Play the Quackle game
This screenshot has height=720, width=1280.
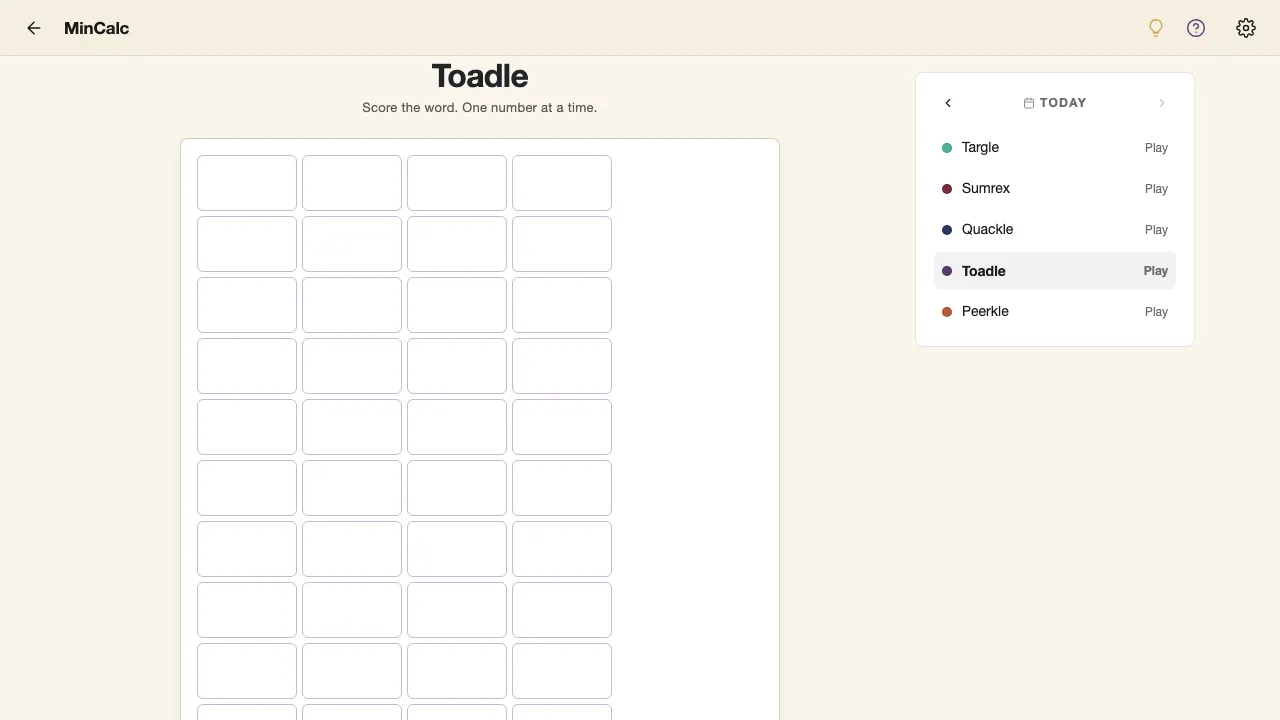(1156, 230)
